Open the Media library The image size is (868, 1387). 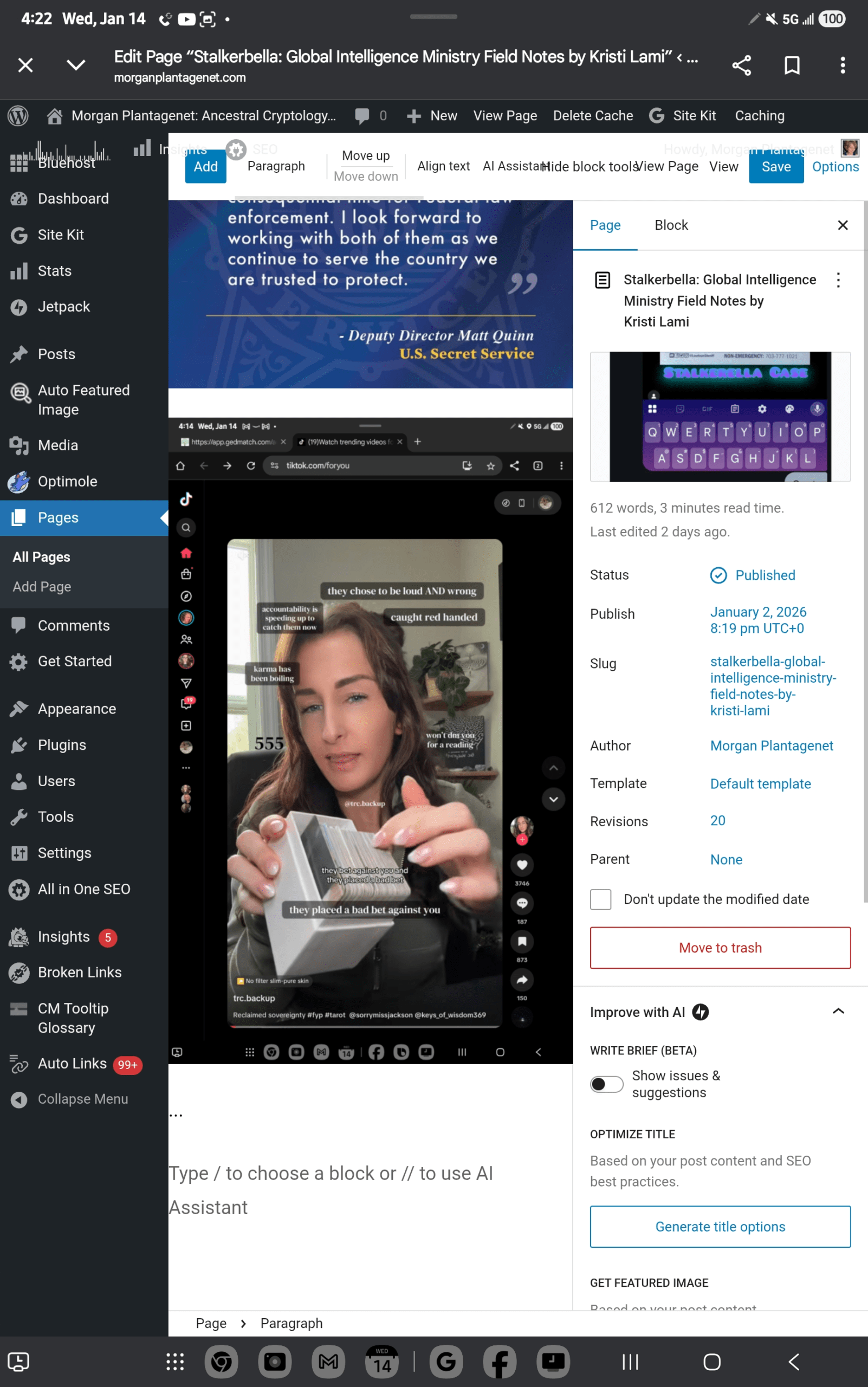coord(58,445)
